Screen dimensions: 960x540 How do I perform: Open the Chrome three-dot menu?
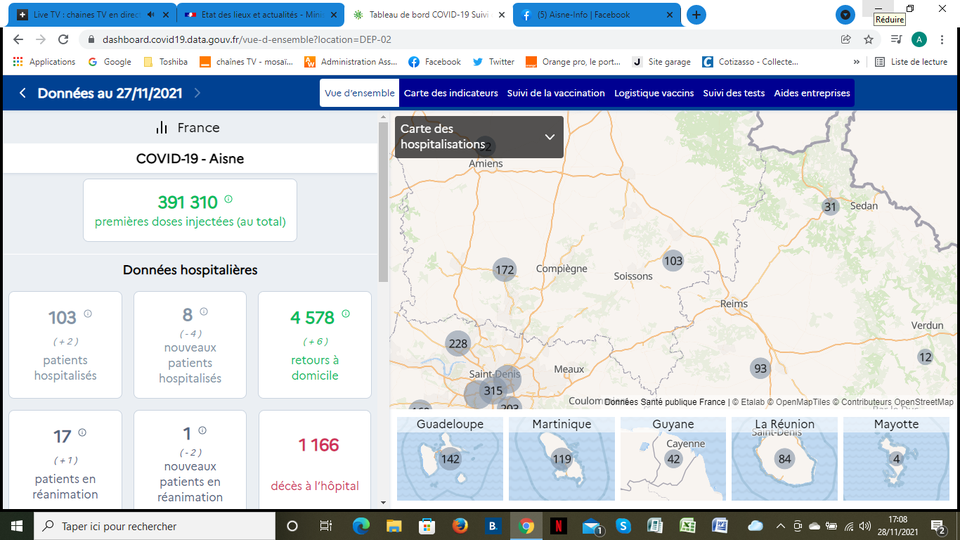point(942,39)
